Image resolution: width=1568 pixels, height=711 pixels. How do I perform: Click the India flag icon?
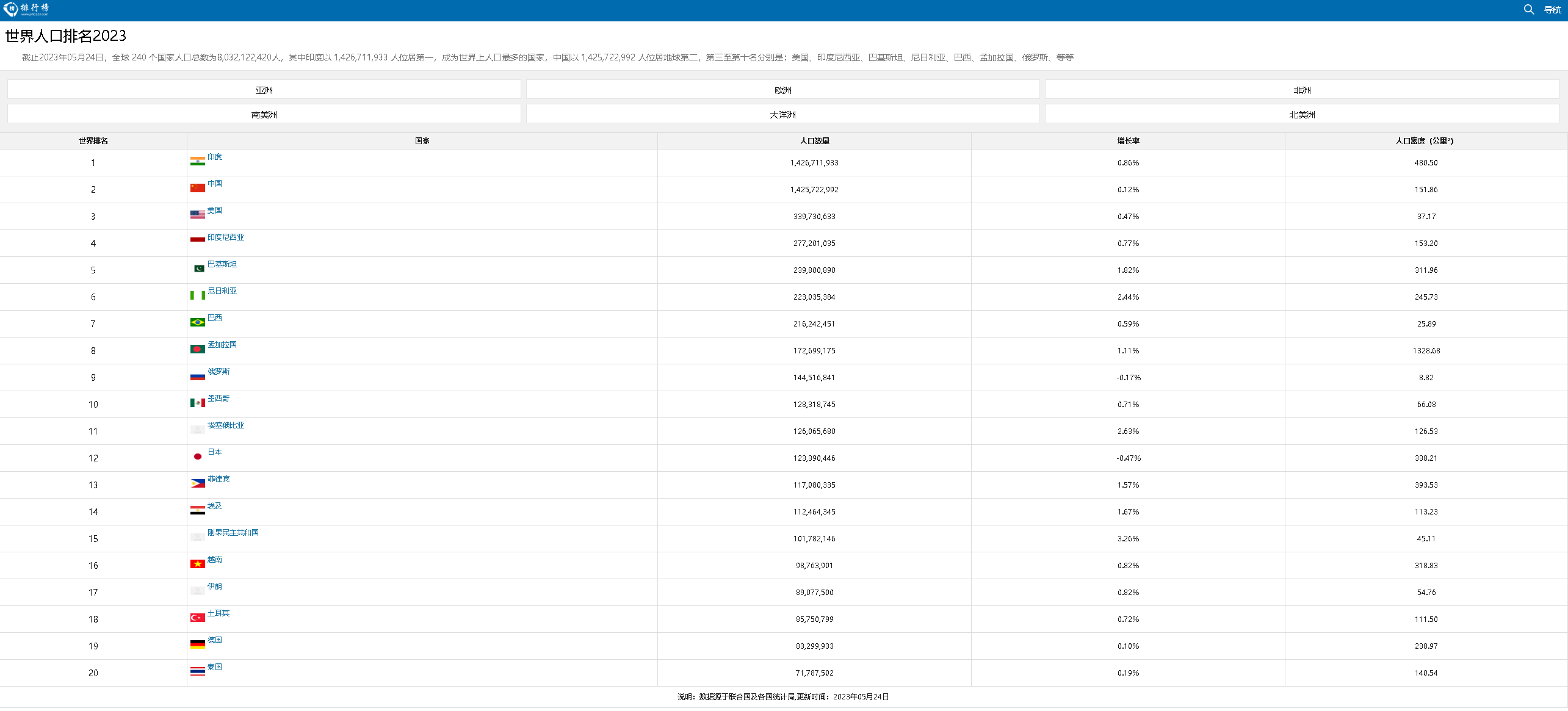(197, 161)
